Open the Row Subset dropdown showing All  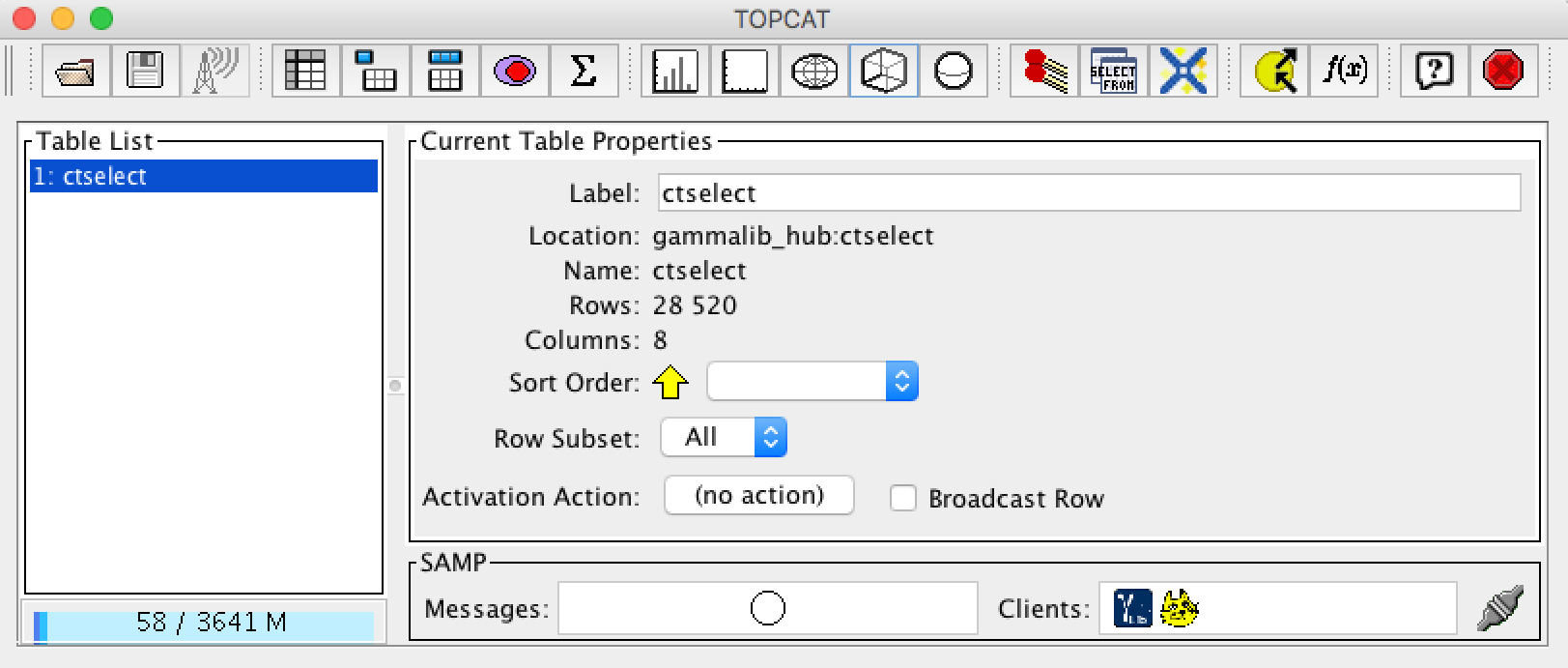[724, 438]
